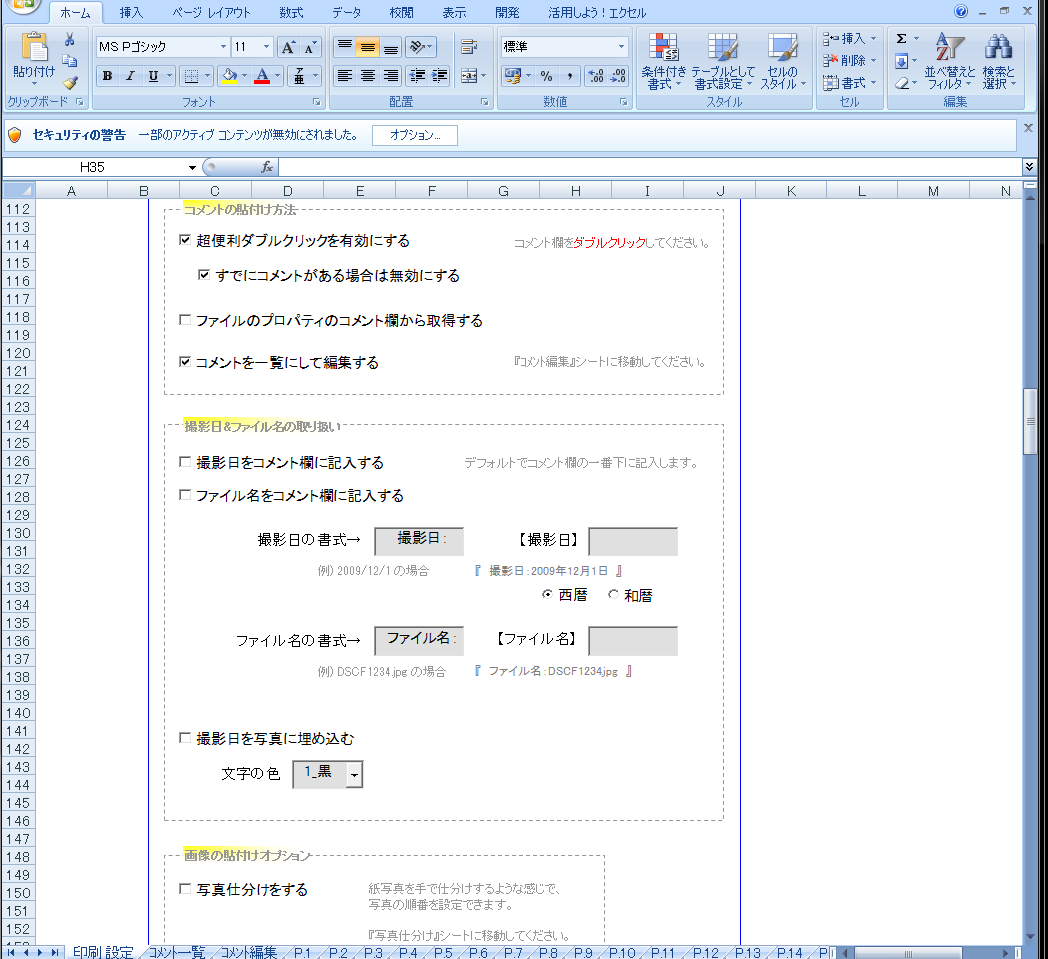Select the 和暦 radio button
The height and width of the screenshot is (959, 1048).
tap(613, 595)
